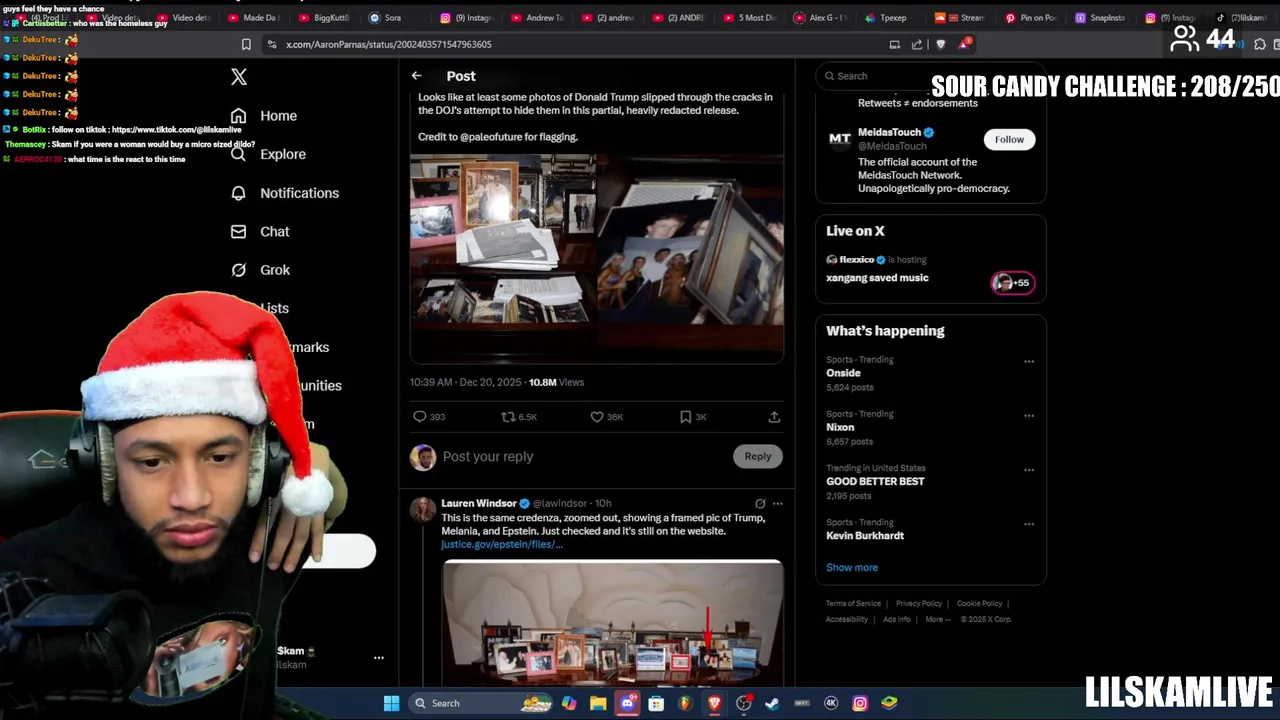This screenshot has height=720, width=1280.
Task: Open File Explorer from the taskbar
Action: [598, 703]
